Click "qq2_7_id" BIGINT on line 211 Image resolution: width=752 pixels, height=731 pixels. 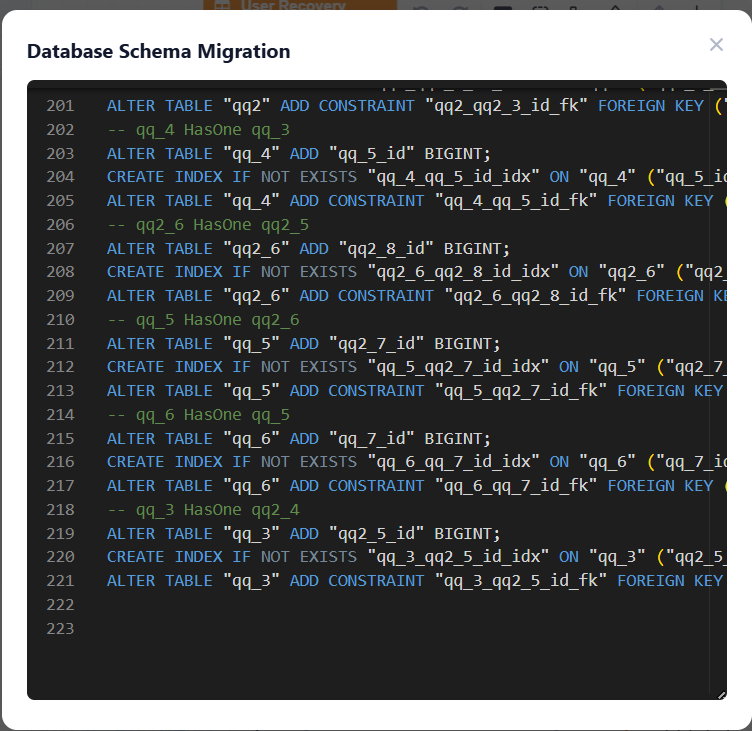(414, 343)
